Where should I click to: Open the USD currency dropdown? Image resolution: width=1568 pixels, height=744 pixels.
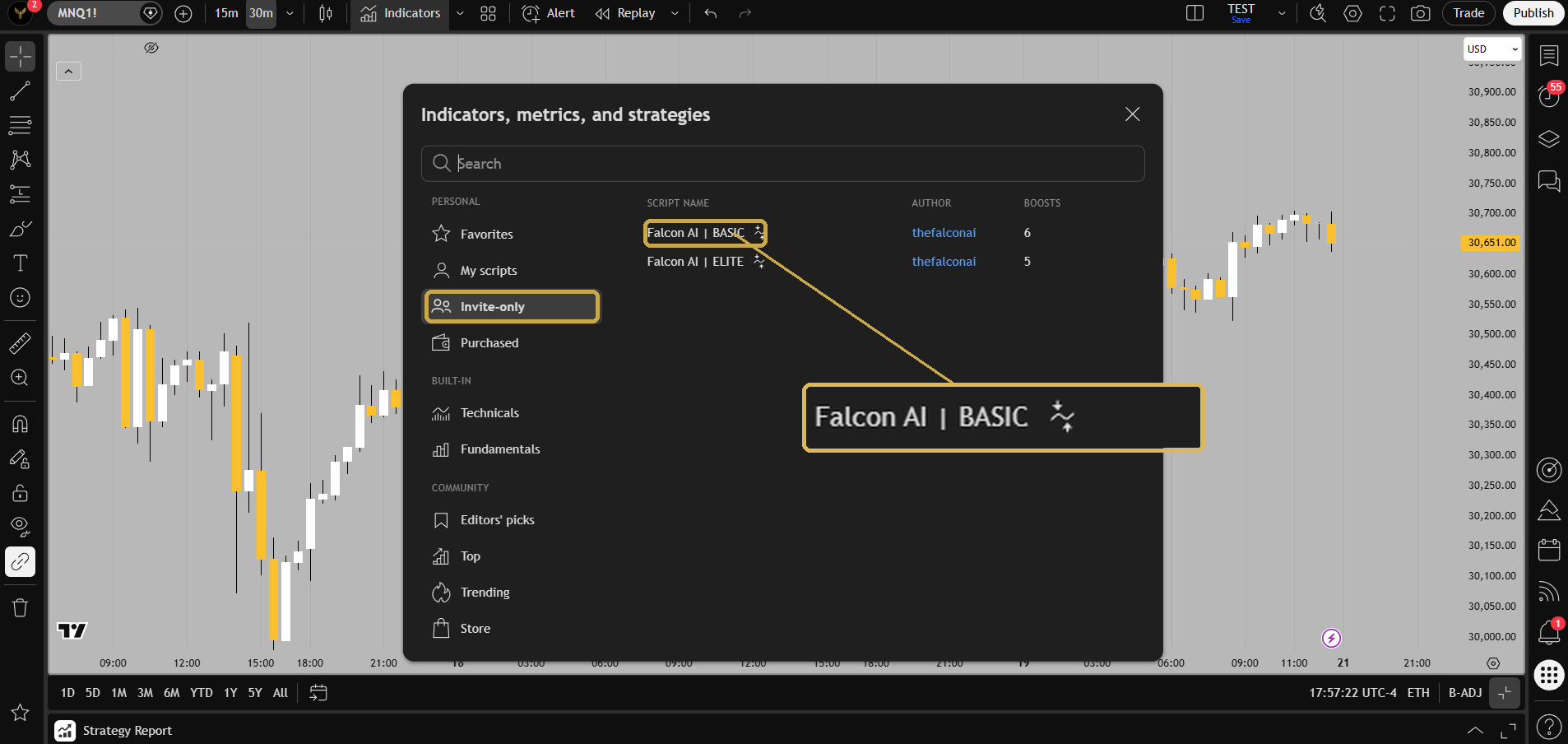pos(1492,49)
